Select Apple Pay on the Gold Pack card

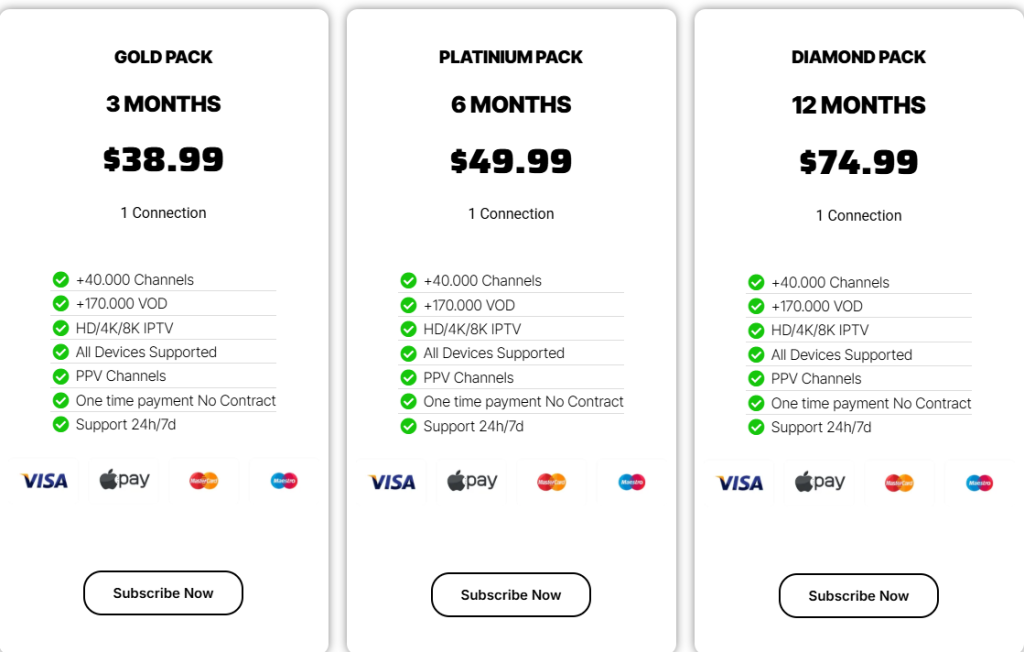(124, 479)
